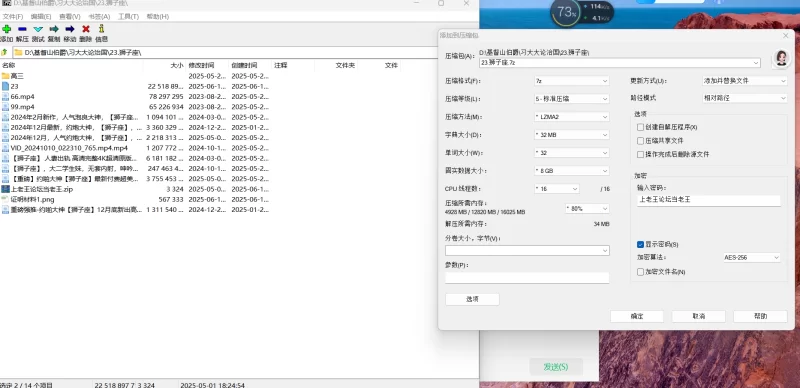Open the 更新方式 dropdown
Screen dimensions: 800x388
744,81
